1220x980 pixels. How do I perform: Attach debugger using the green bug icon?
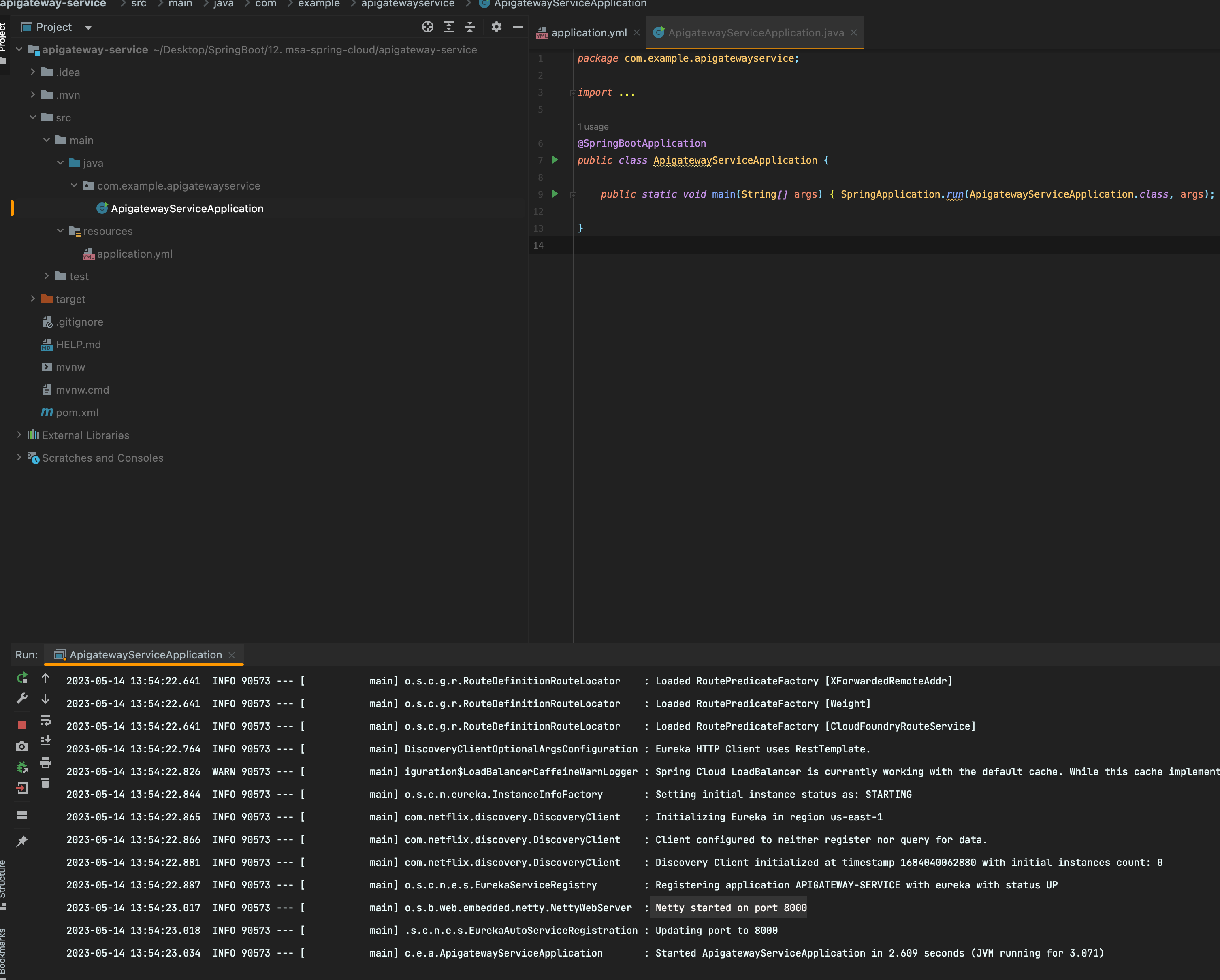pyautogui.click(x=22, y=767)
